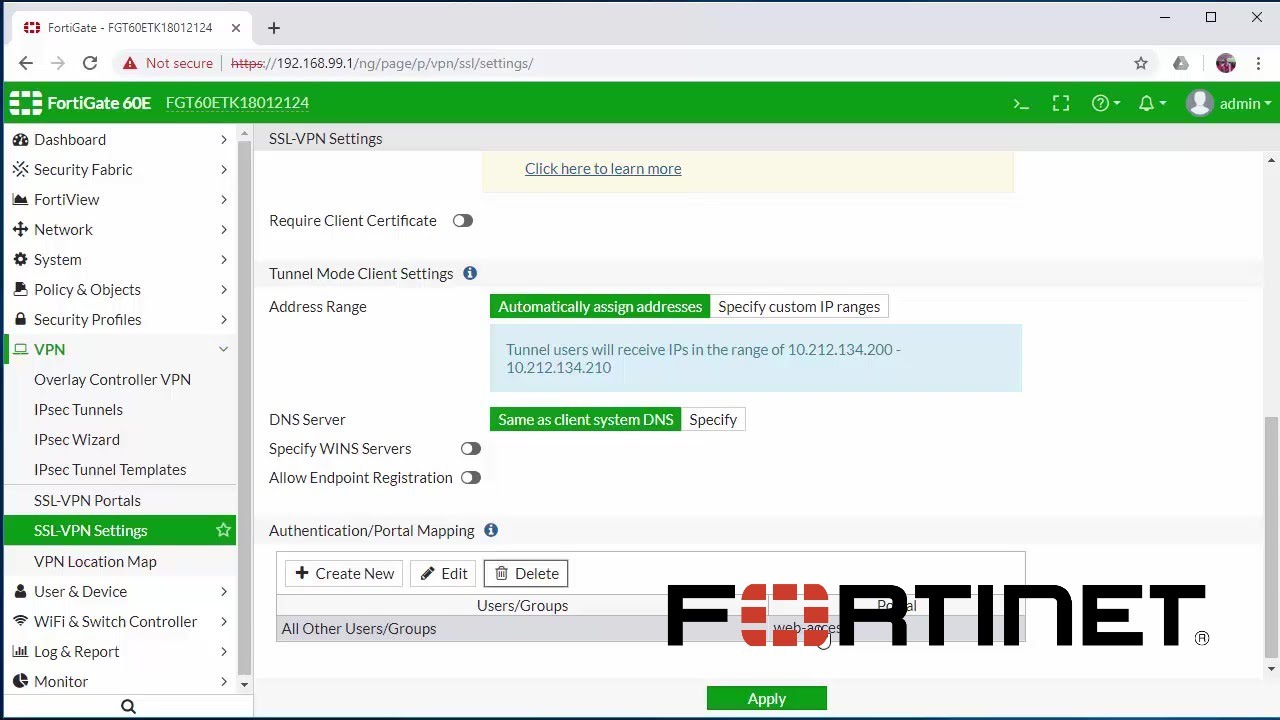The width and height of the screenshot is (1280, 720).
Task: Select Same as client system DNS
Action: tap(586, 420)
